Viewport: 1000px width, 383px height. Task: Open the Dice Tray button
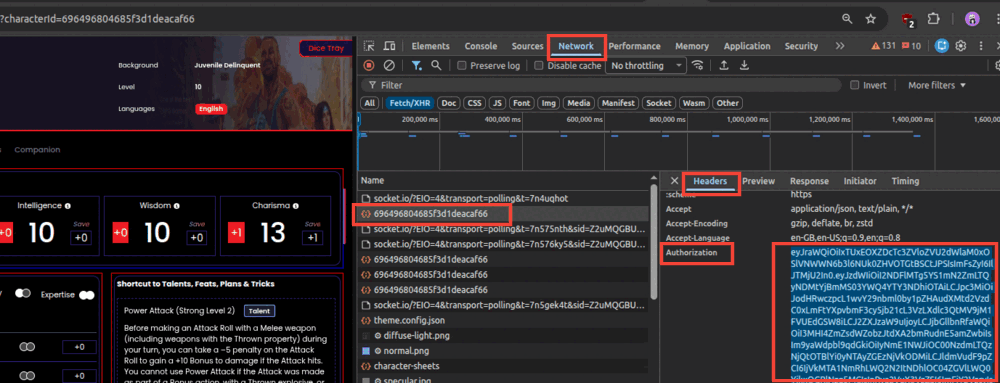coord(326,48)
